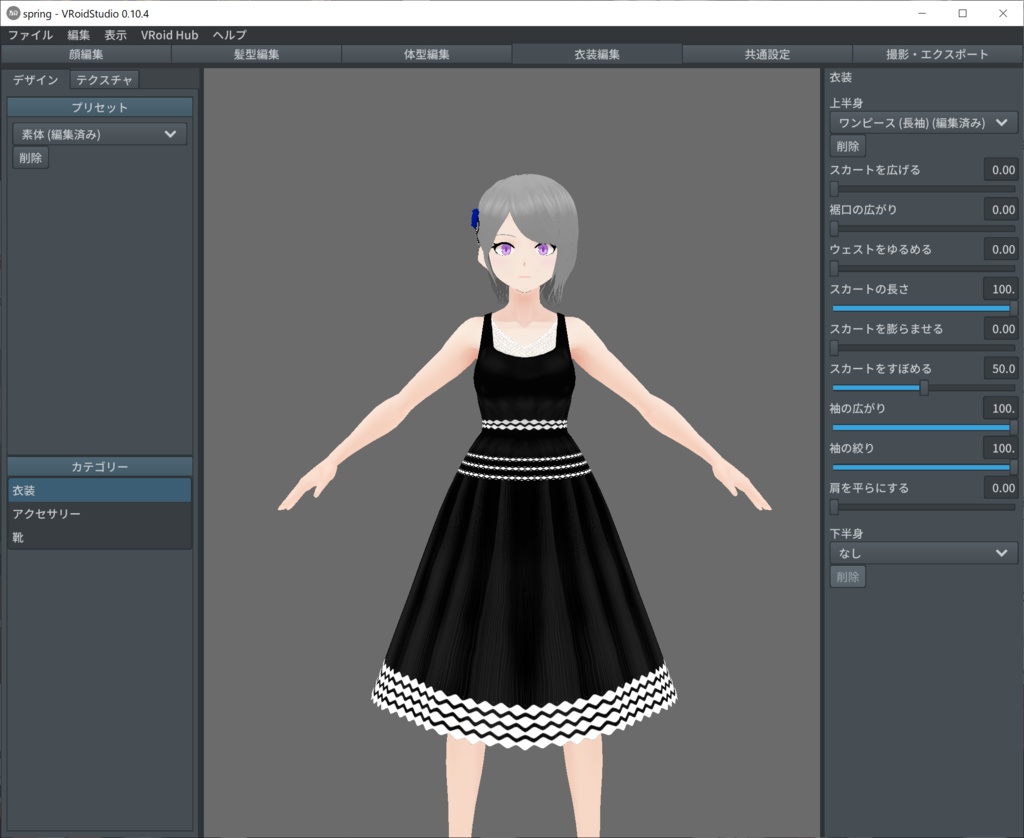Expand the 下半身 dropdown showing なし
Viewport: 1024px width, 838px height.
click(x=922, y=553)
